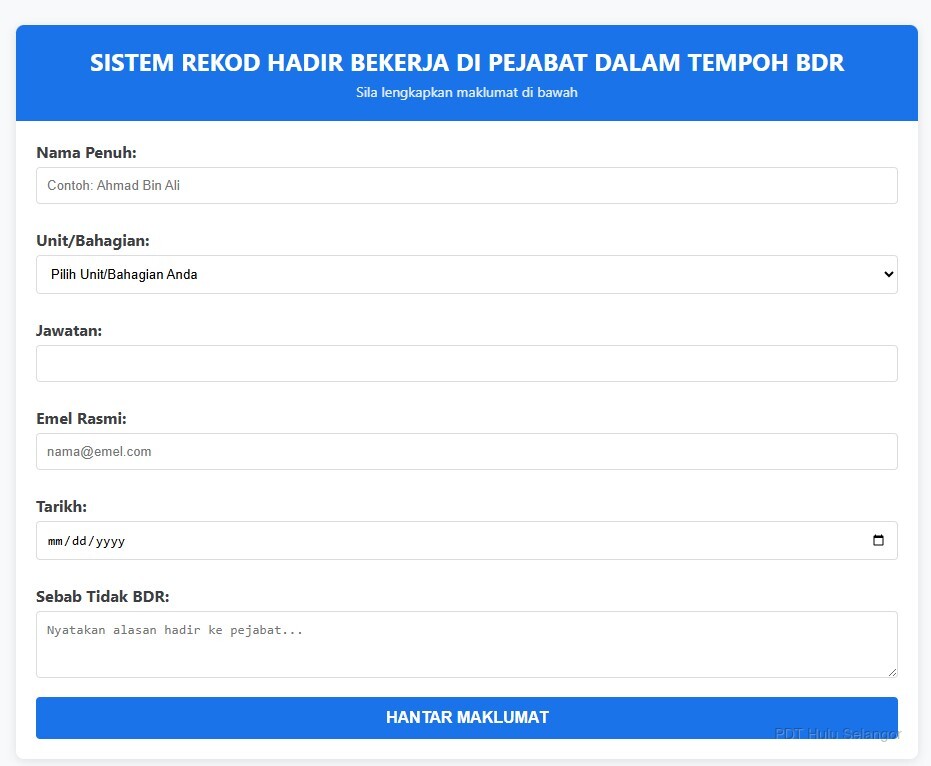
Task: Click the "Emel Rasmi:" label
Action: point(81,419)
